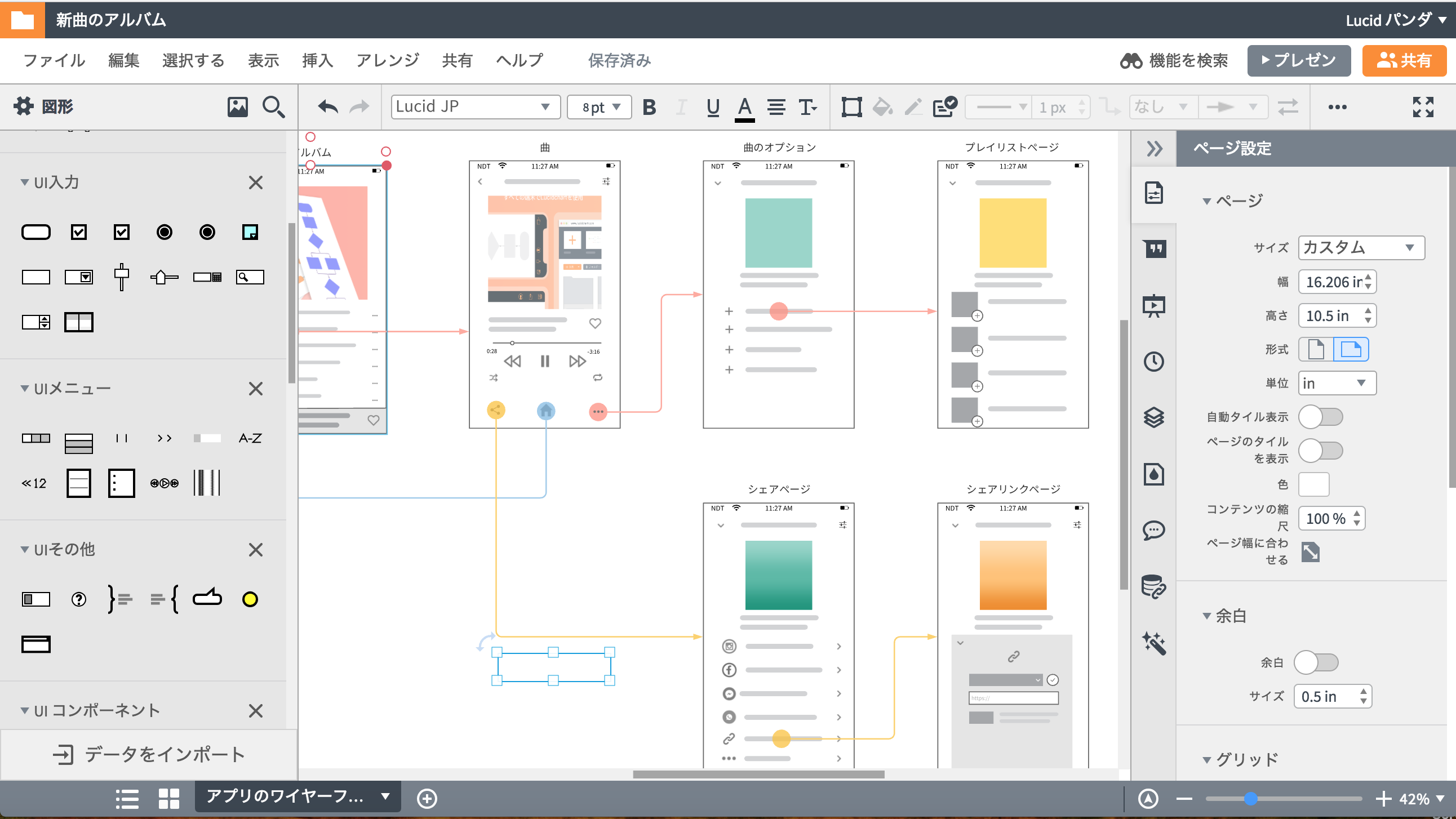
Task: Enter fullscreen with expand arrows icon
Action: [x=1422, y=107]
